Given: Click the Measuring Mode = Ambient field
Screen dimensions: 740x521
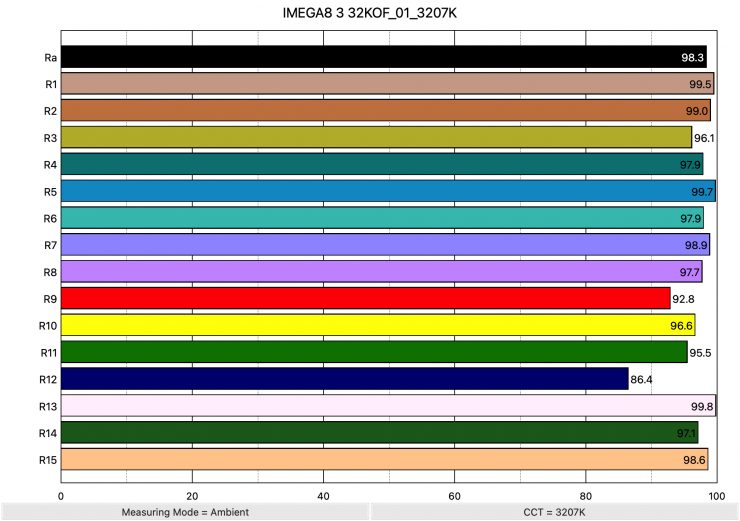Looking at the screenshot, I should pyautogui.click(x=184, y=512).
